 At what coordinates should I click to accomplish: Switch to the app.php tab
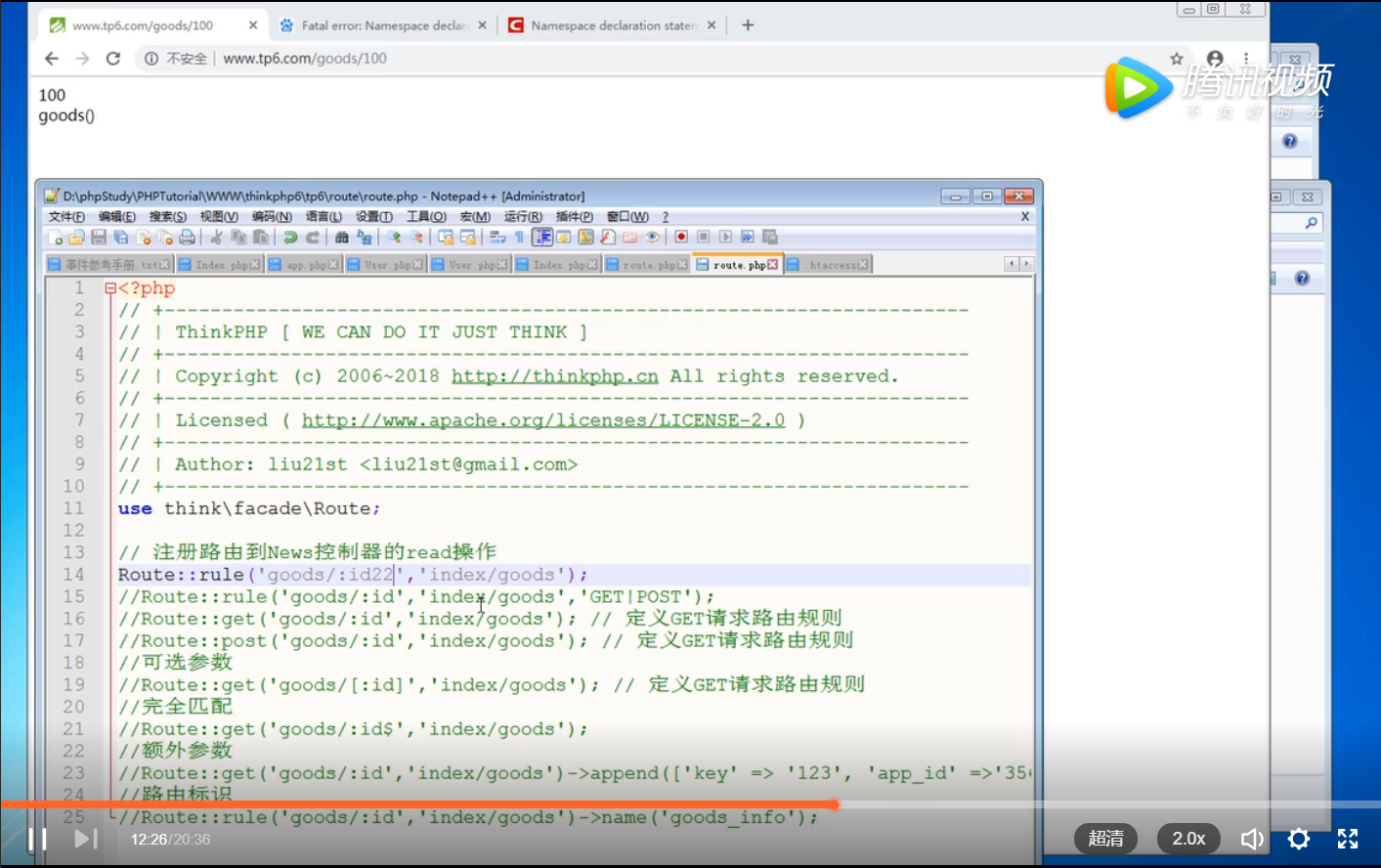(303, 265)
